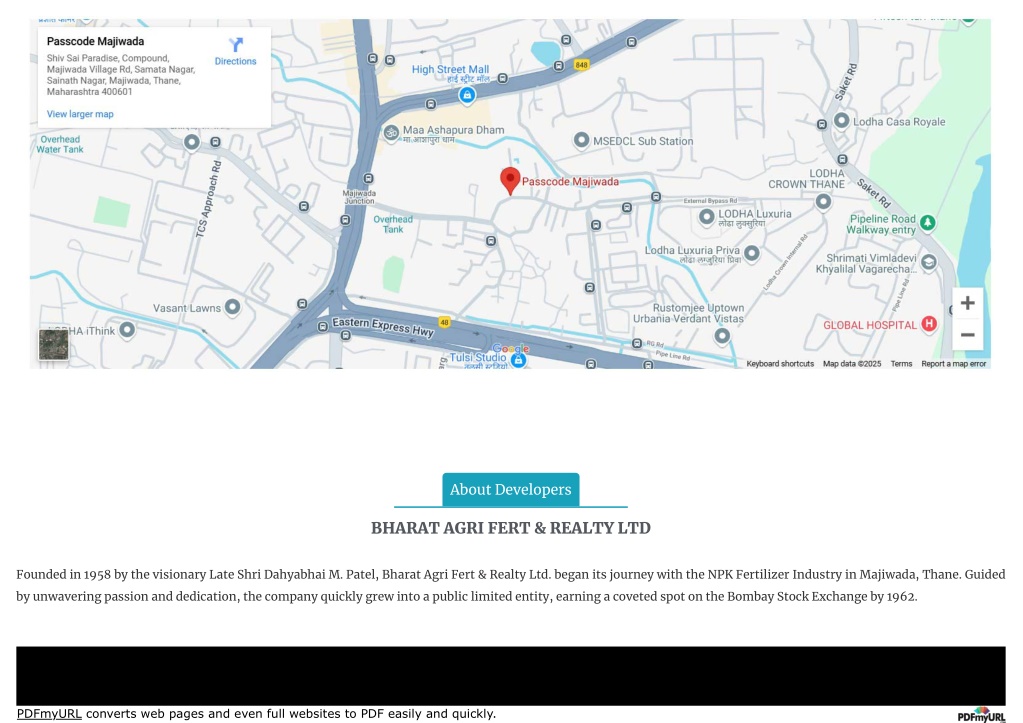Zoom in on the map with the plus button
1023x723 pixels.
(968, 303)
